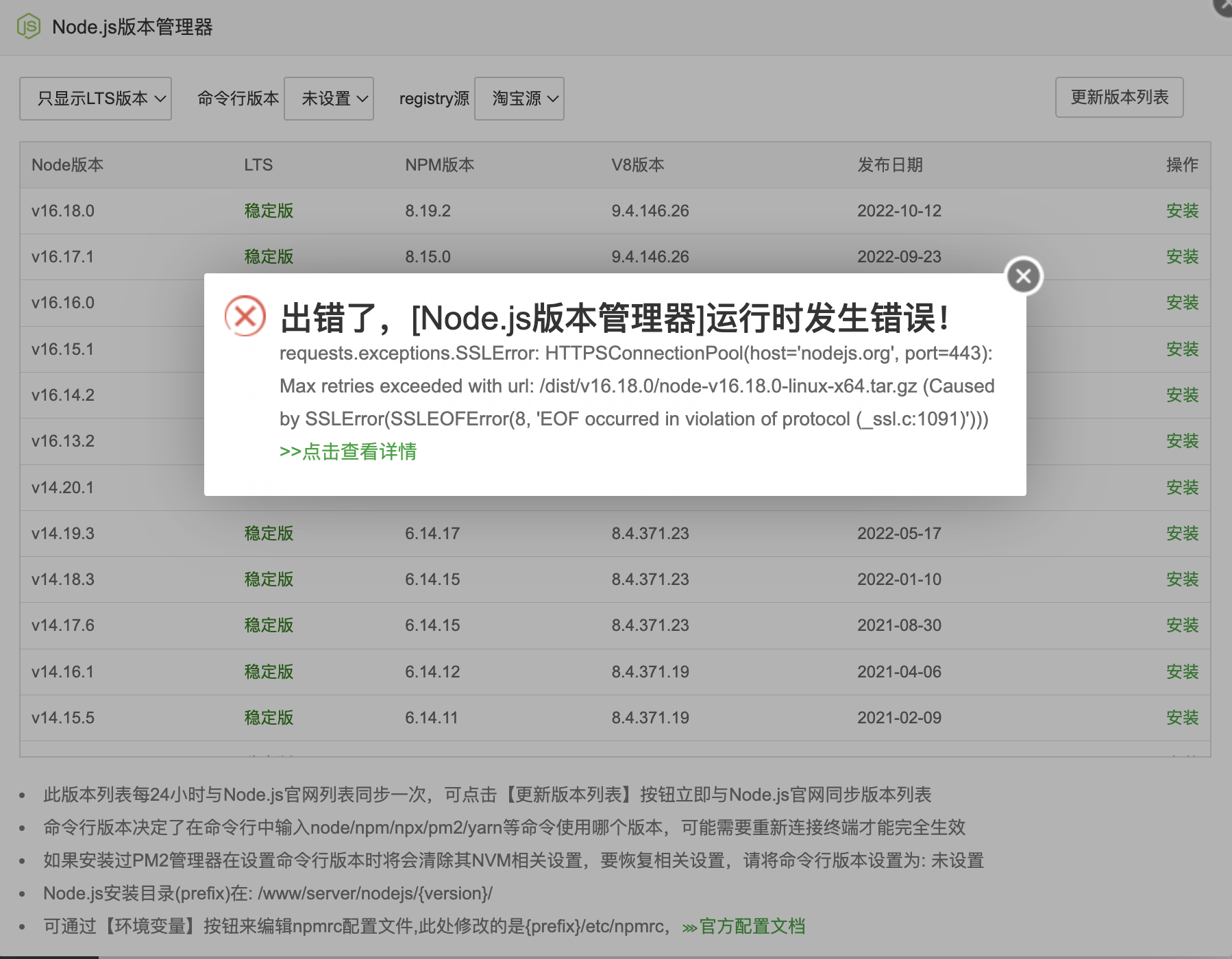
Task: Click the 操作 column header
Action: 1182,165
